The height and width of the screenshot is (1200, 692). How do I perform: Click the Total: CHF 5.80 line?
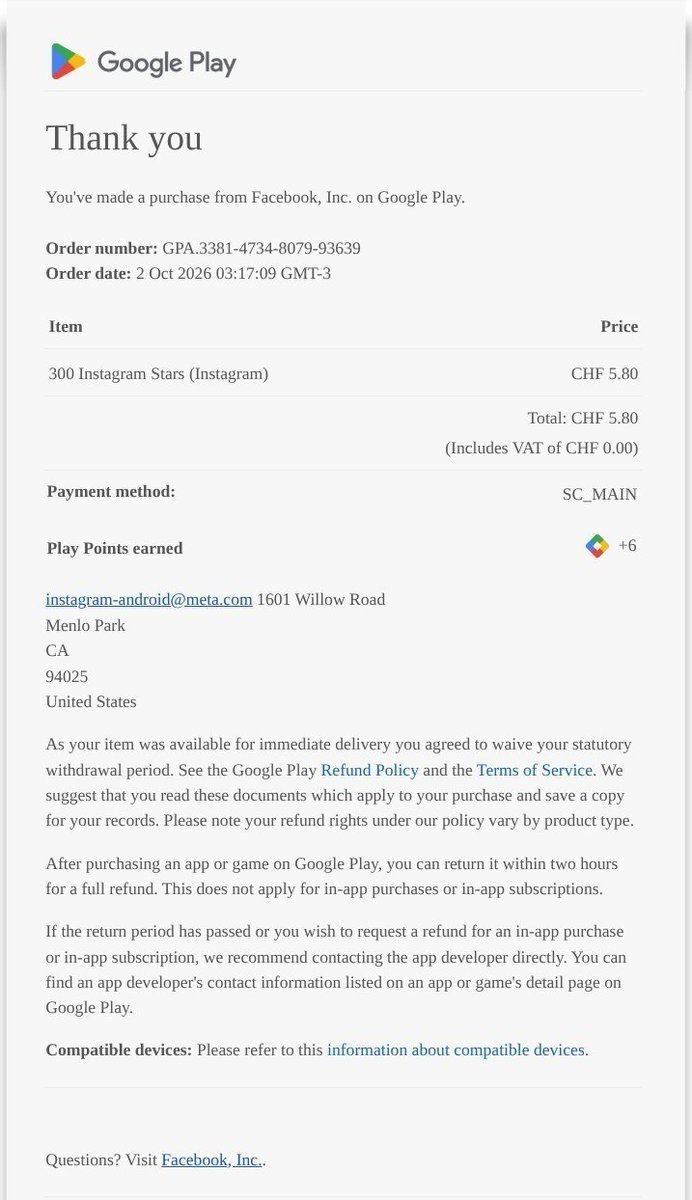pyautogui.click(x=583, y=418)
